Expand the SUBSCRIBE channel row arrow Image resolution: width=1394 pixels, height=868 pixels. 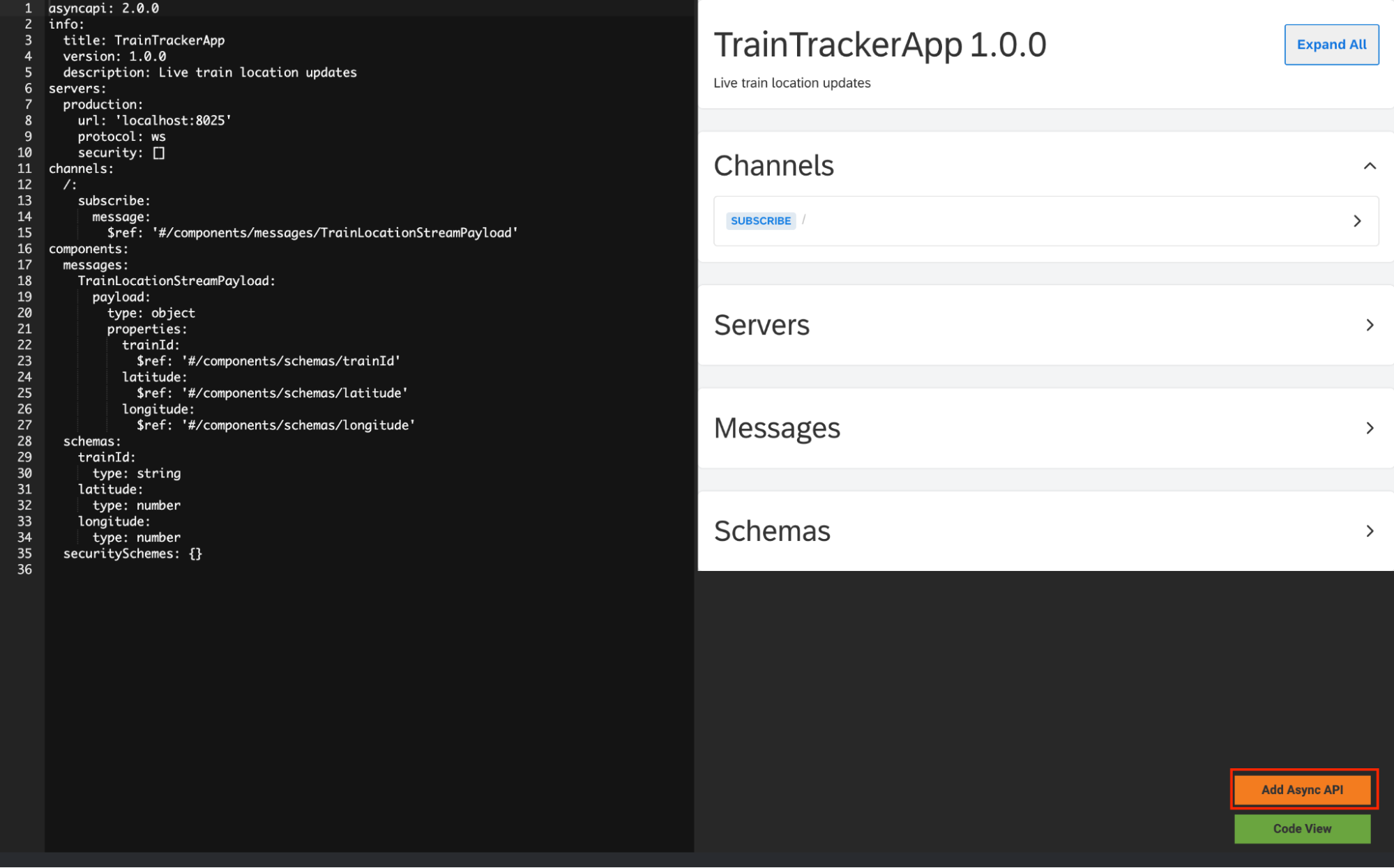[x=1356, y=221]
